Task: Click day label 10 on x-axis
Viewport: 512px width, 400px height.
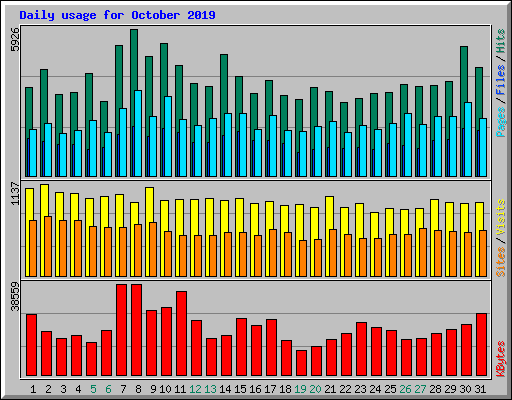Action: click(x=165, y=389)
